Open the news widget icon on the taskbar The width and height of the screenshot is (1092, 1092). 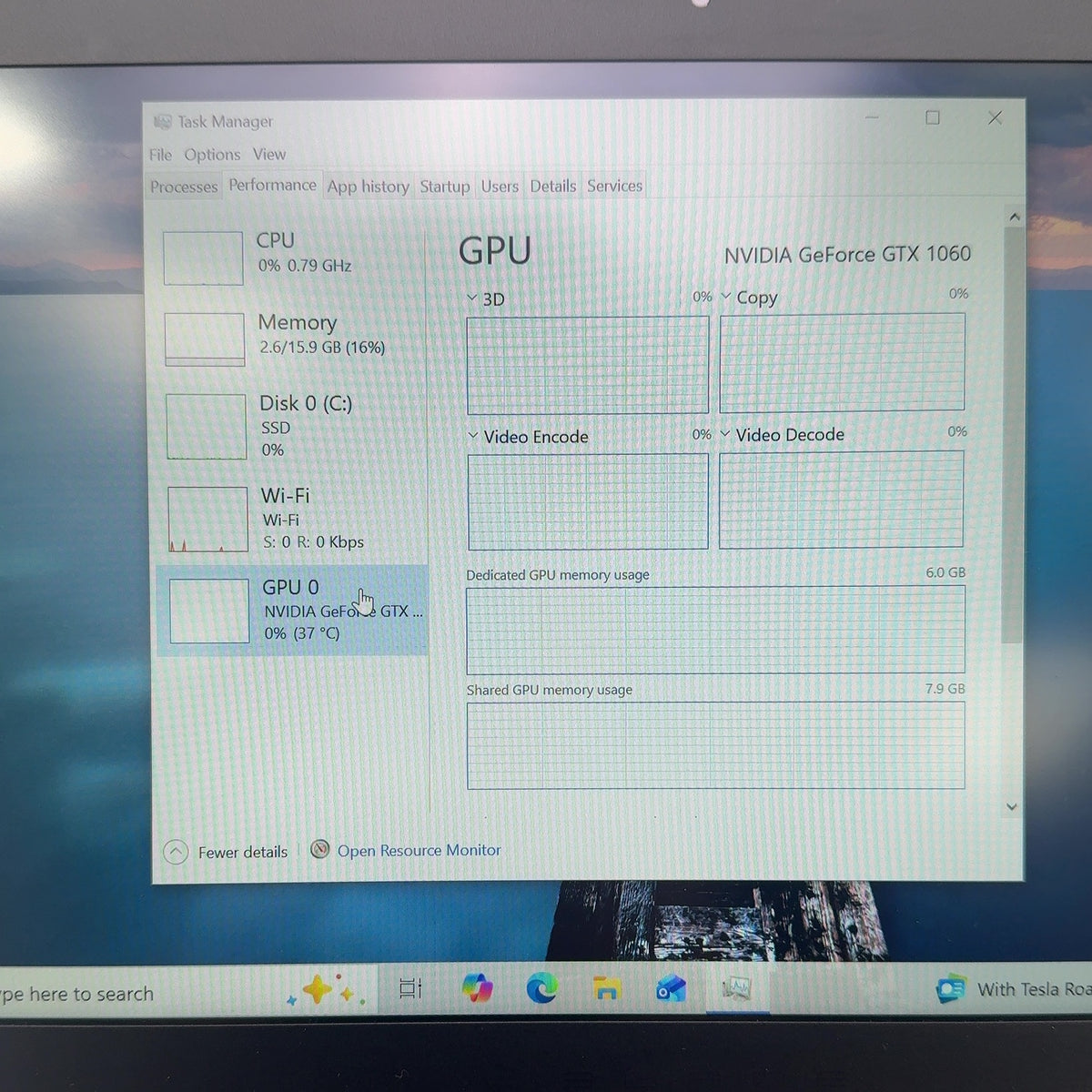[951, 988]
